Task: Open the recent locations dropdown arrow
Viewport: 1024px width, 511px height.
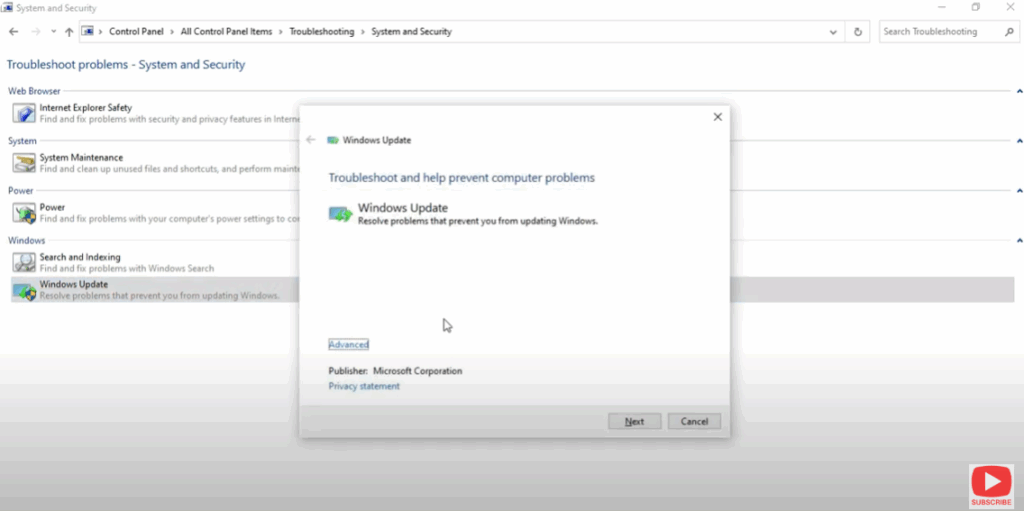Action: click(54, 31)
